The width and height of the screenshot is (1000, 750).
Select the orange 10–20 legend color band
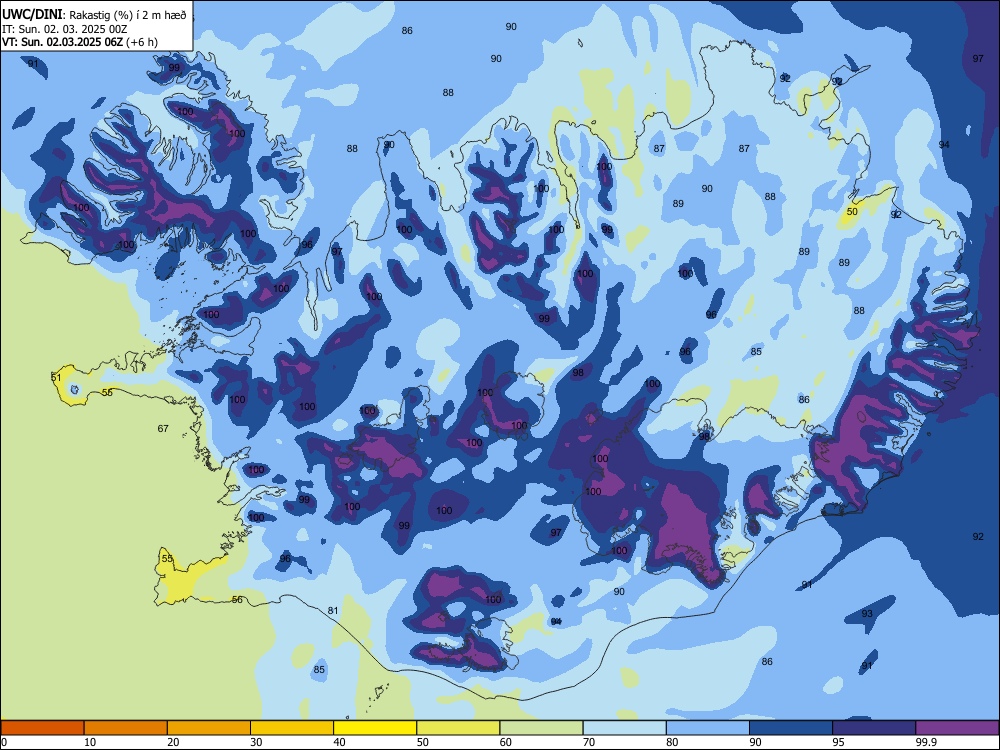click(x=126, y=728)
